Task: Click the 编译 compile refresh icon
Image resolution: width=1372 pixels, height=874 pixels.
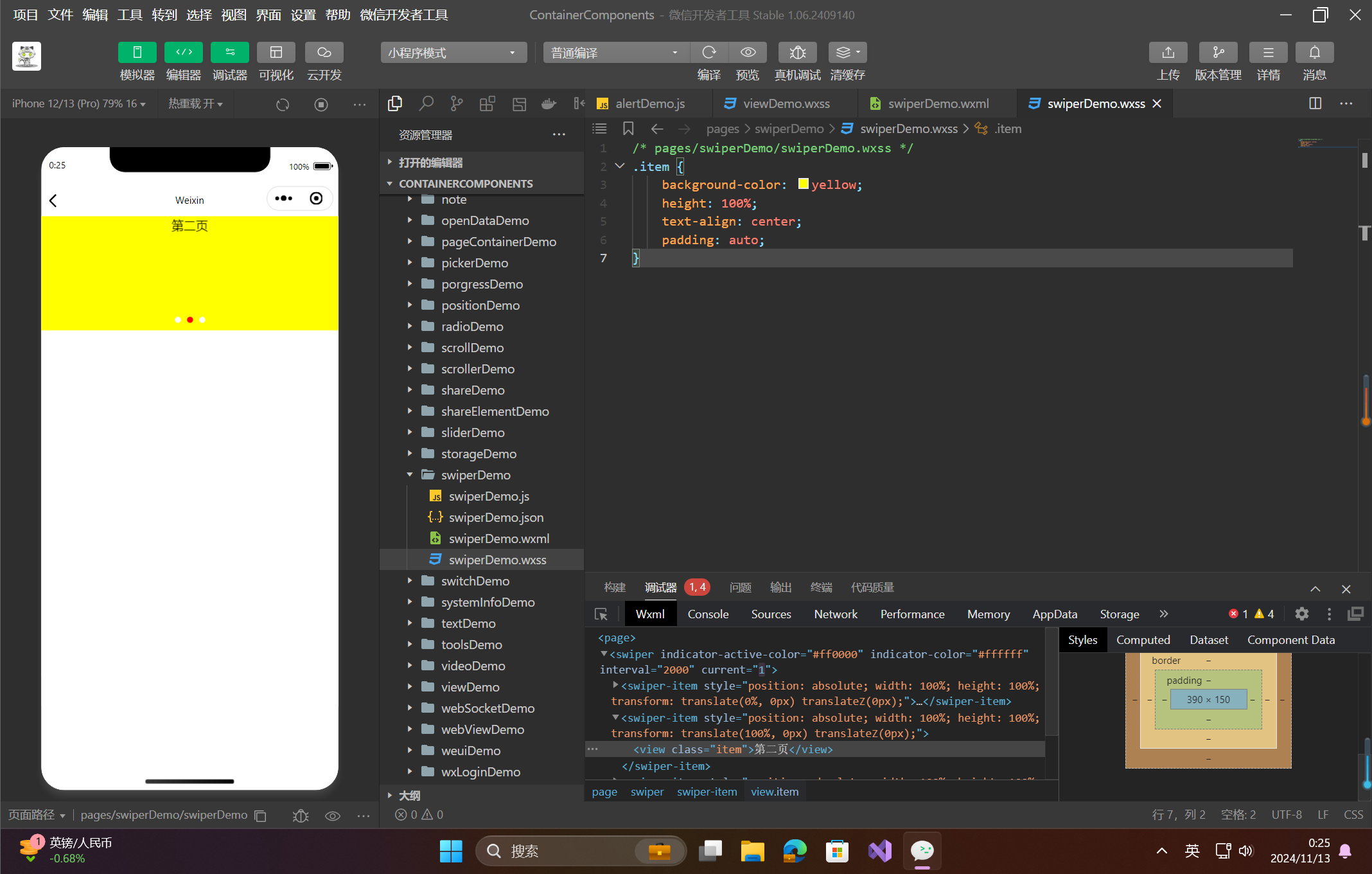Action: click(709, 52)
